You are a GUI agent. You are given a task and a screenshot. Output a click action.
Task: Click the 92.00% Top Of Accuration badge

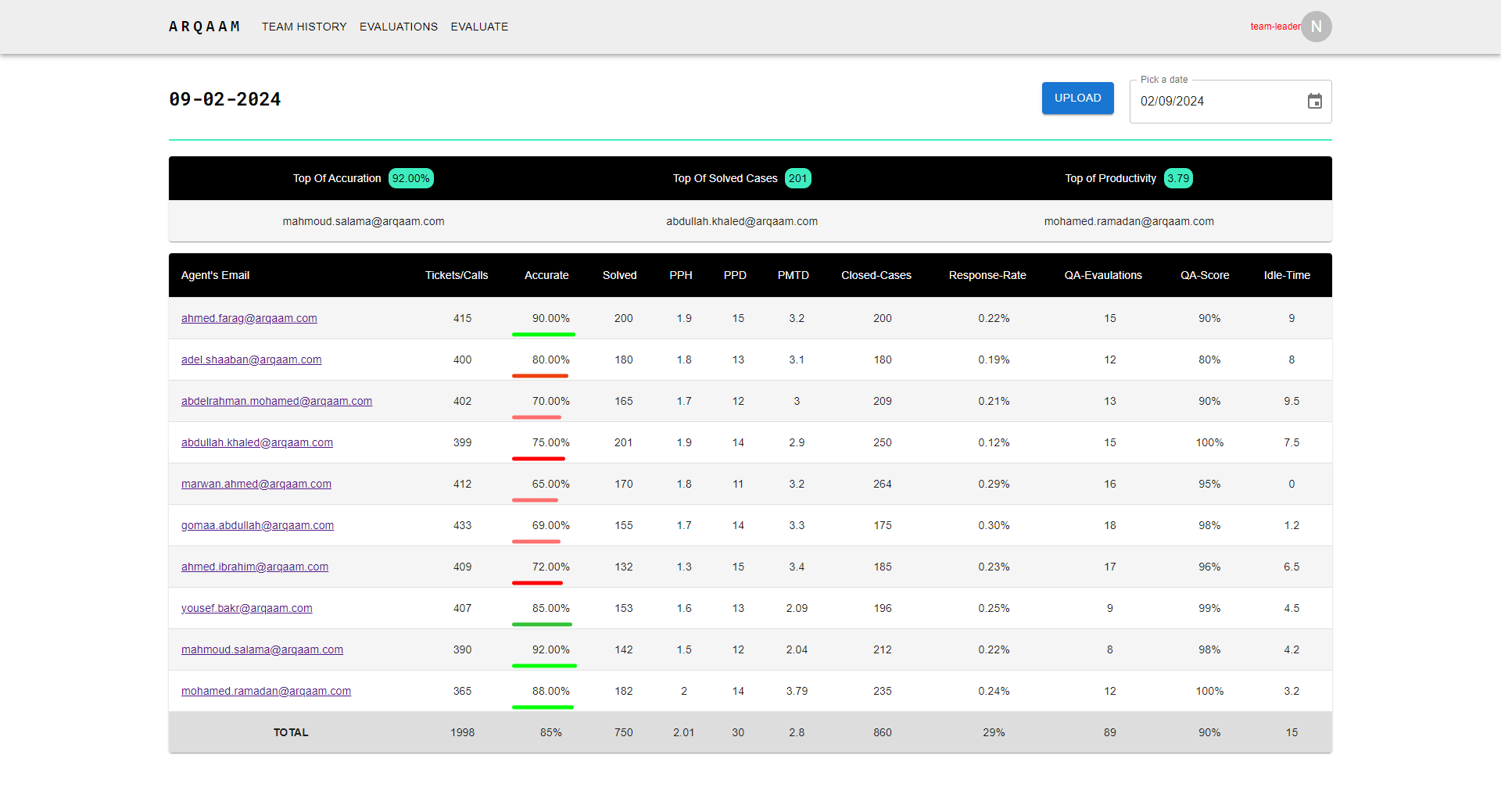pos(410,178)
